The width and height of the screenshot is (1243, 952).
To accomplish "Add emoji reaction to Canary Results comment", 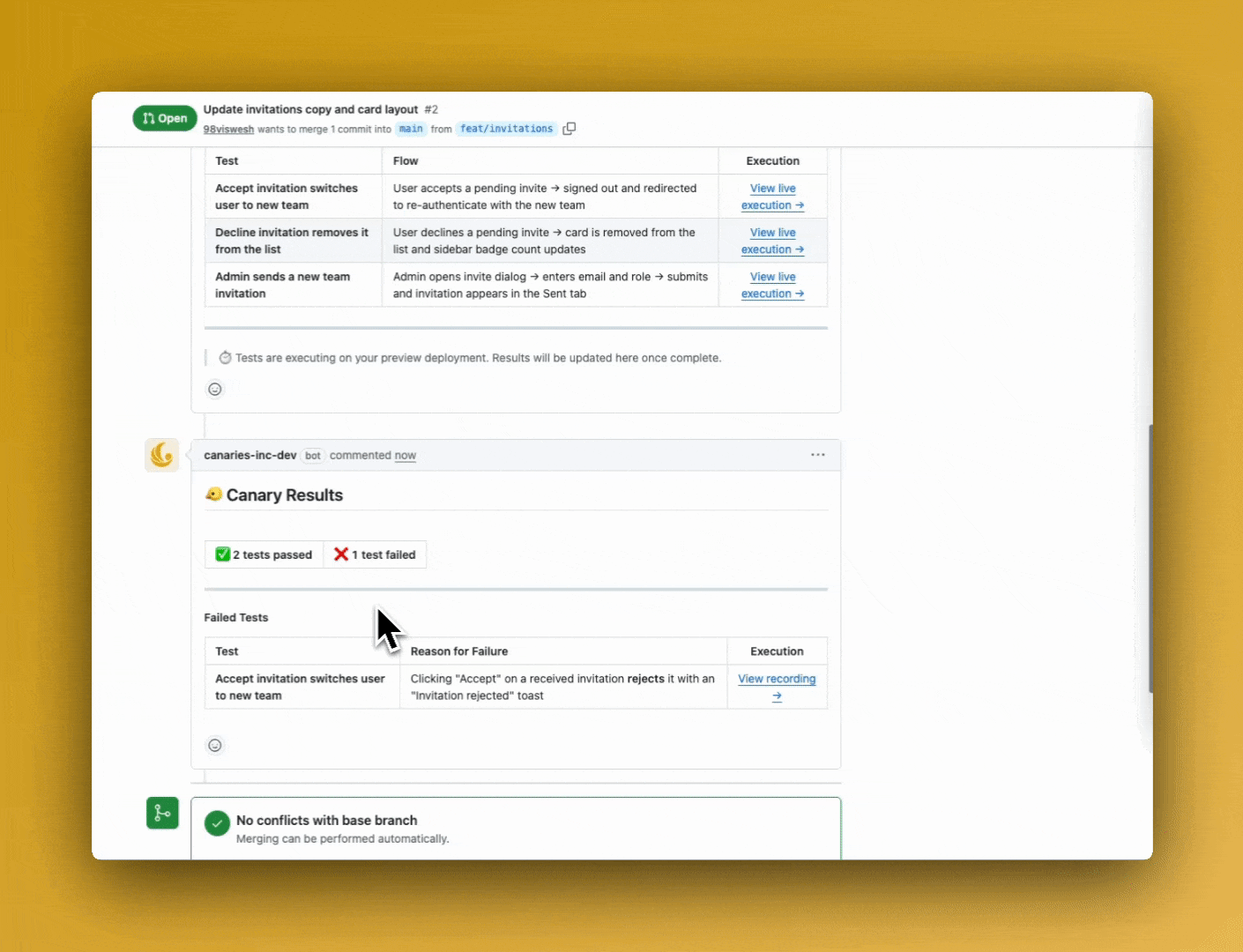I will tap(215, 746).
